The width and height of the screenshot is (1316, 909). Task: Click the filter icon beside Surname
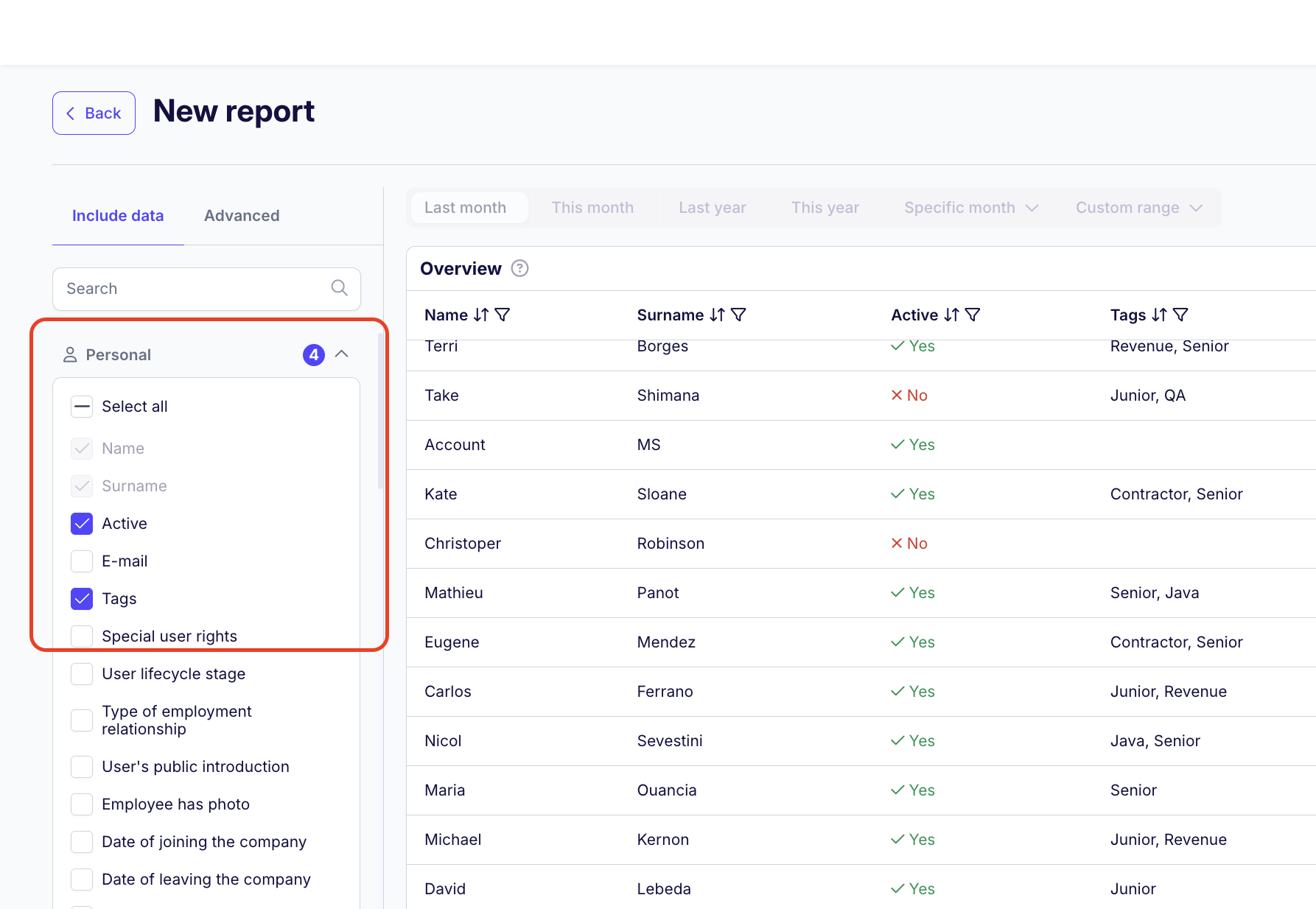pyautogui.click(x=738, y=315)
